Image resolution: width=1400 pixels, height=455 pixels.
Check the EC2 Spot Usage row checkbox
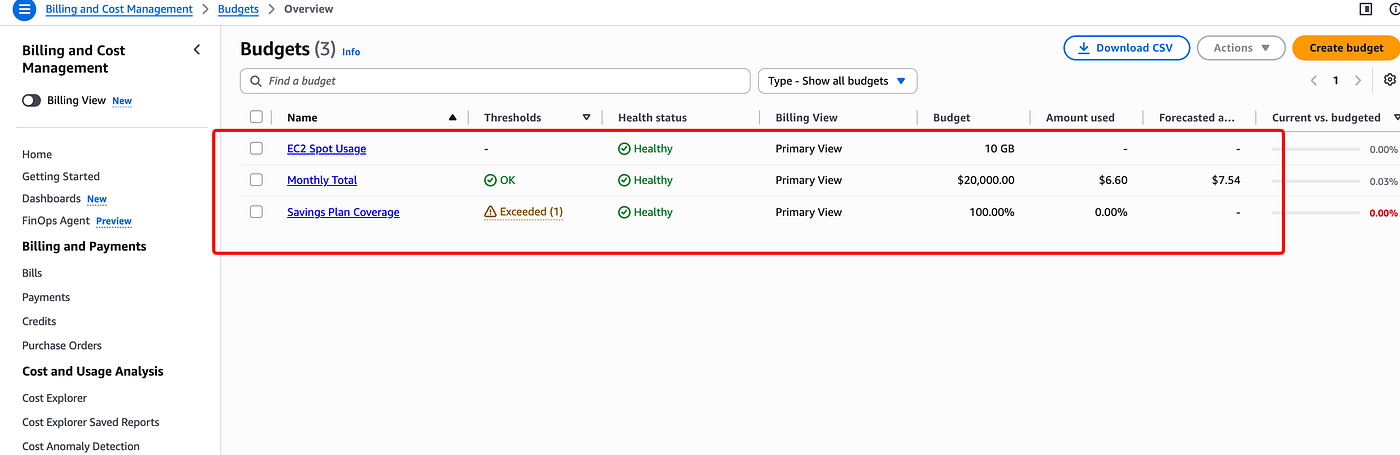[x=256, y=148]
